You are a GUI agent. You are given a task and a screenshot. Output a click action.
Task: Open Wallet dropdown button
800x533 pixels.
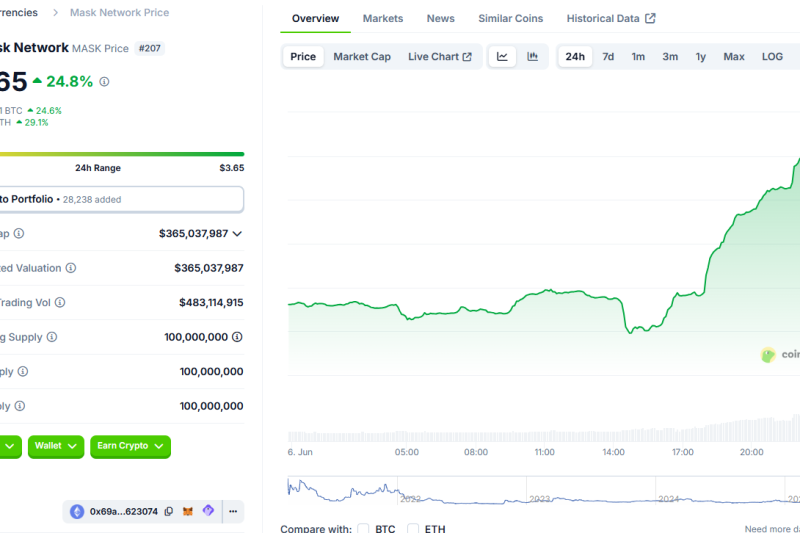pos(56,446)
